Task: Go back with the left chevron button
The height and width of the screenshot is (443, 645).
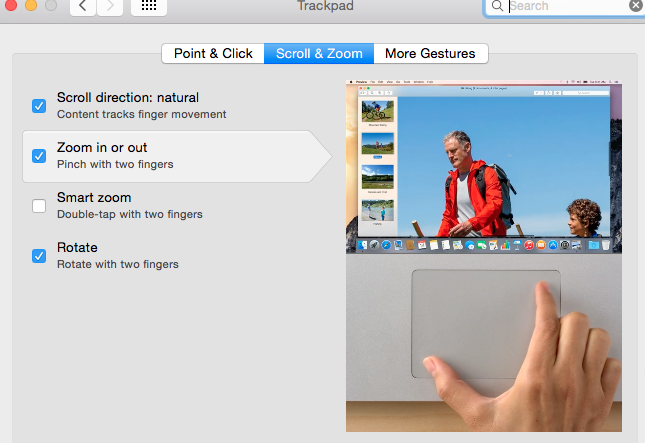Action: [83, 6]
